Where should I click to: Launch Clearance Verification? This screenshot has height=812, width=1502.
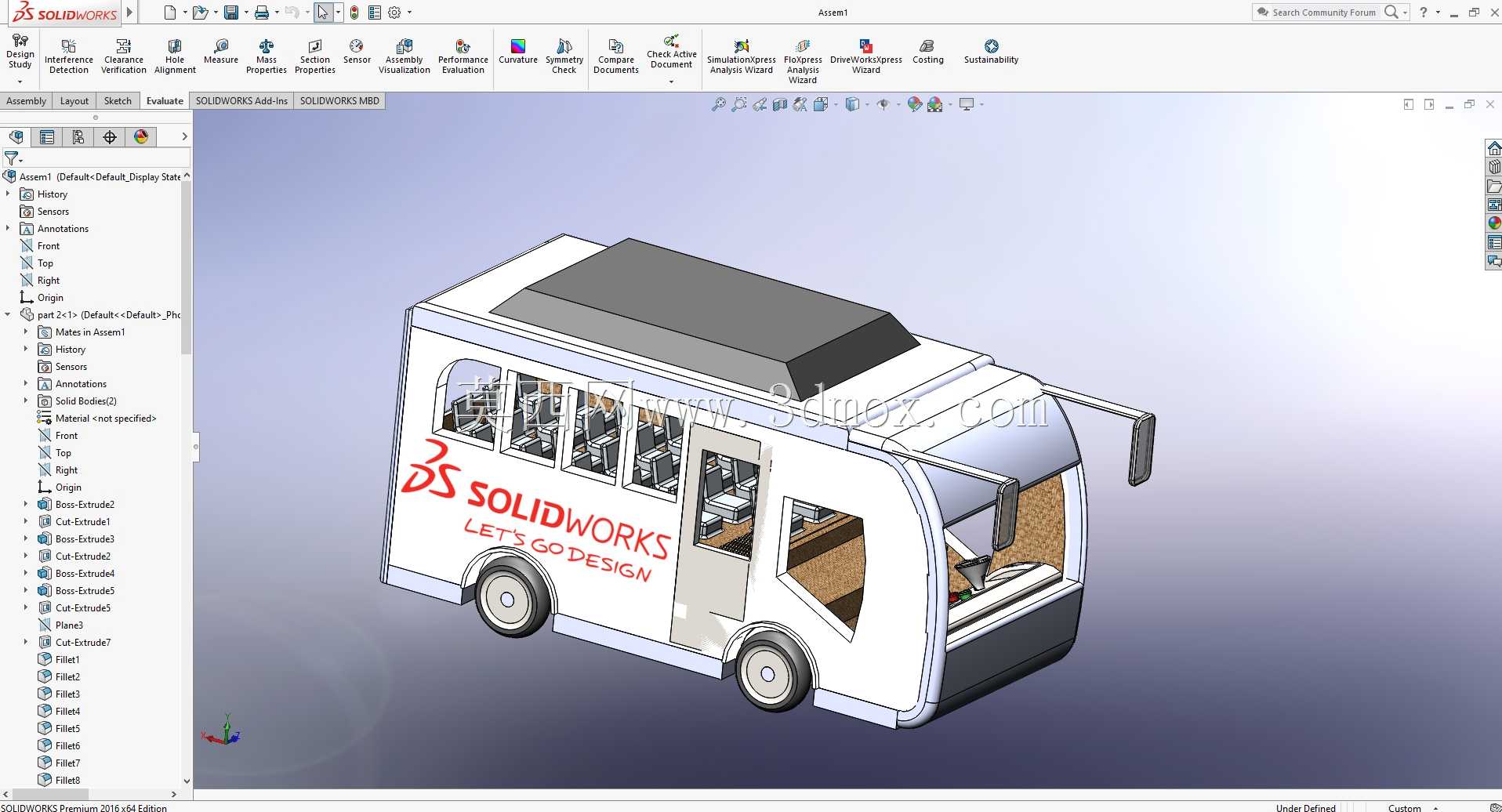124,56
